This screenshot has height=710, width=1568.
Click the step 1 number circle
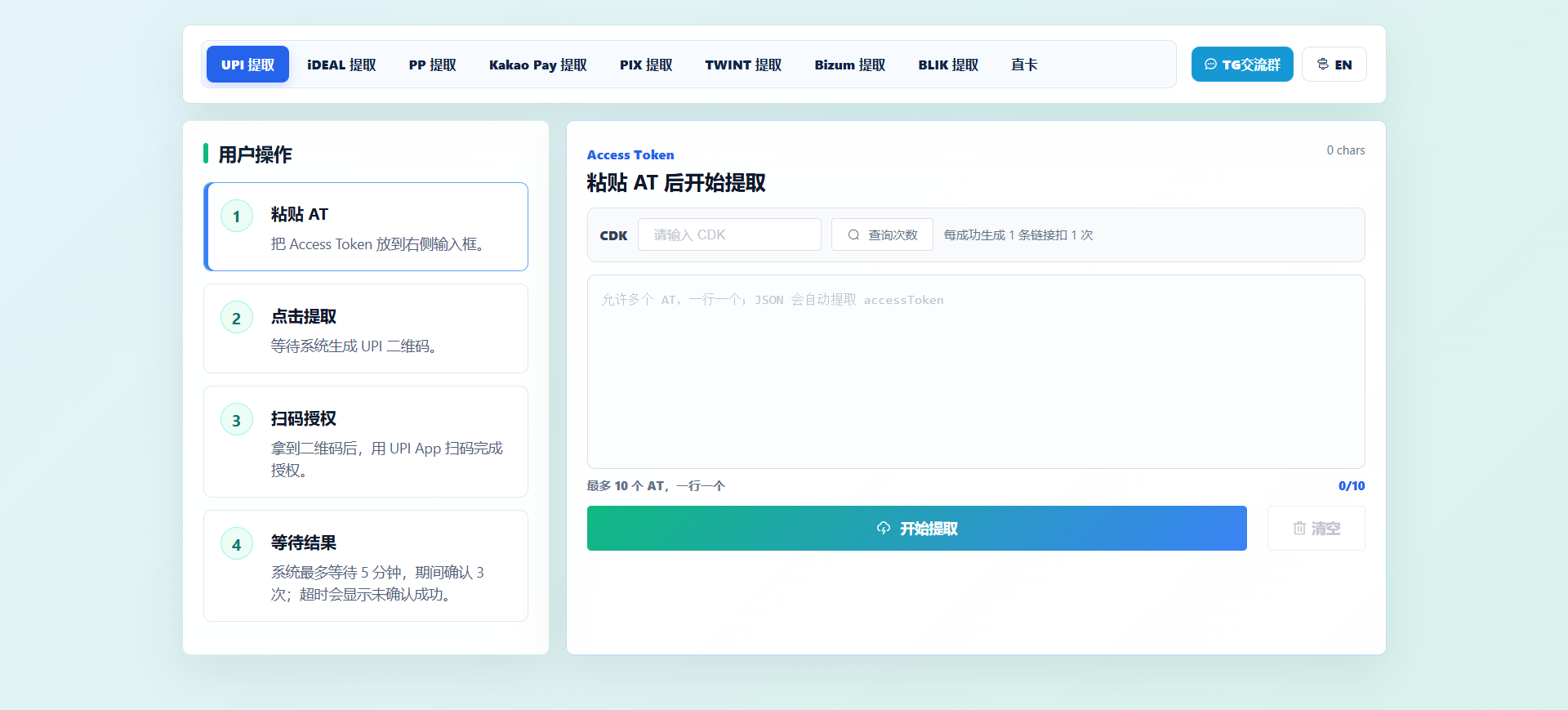coord(237,216)
